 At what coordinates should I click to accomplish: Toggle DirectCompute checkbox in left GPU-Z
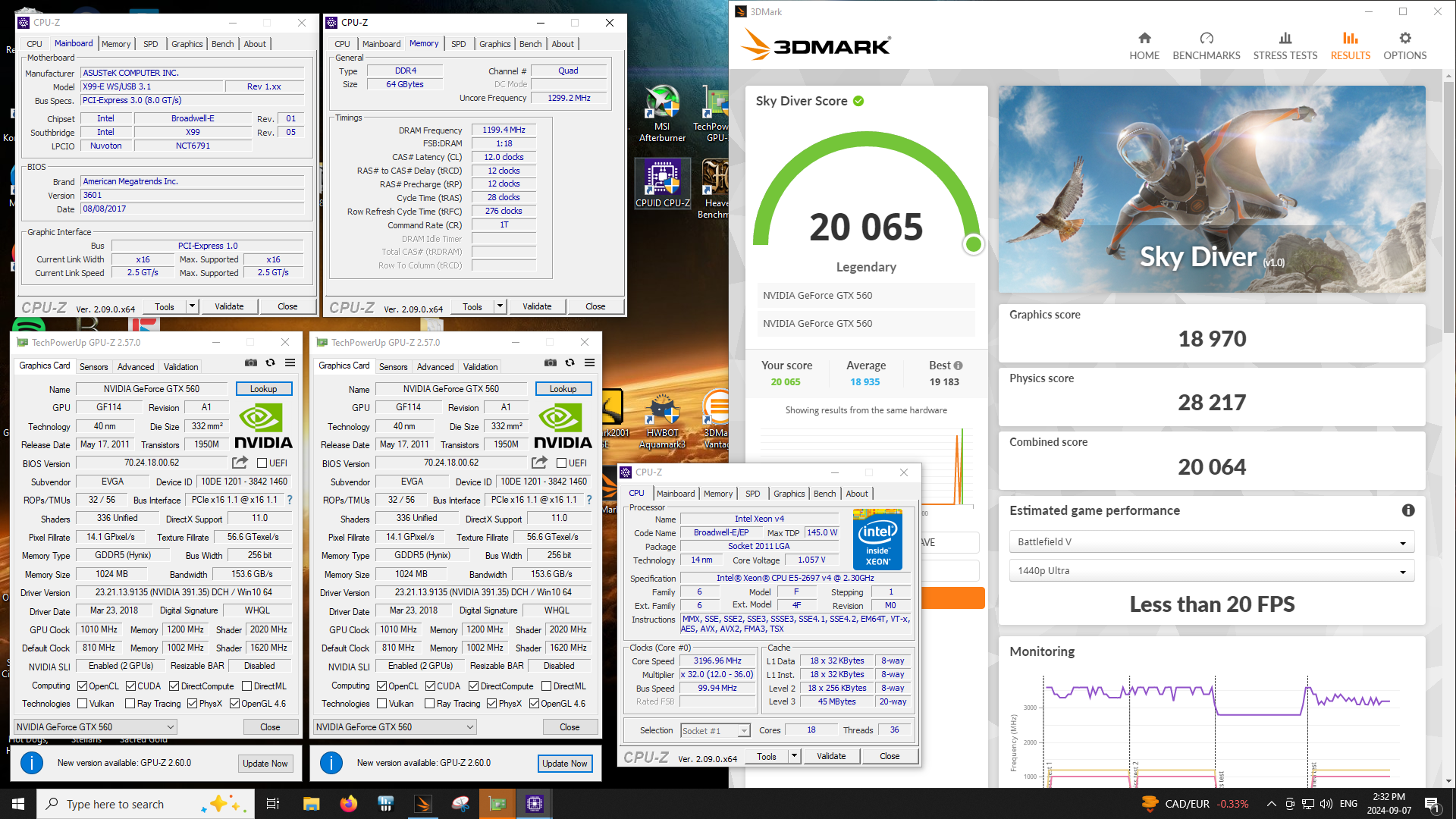[x=174, y=686]
